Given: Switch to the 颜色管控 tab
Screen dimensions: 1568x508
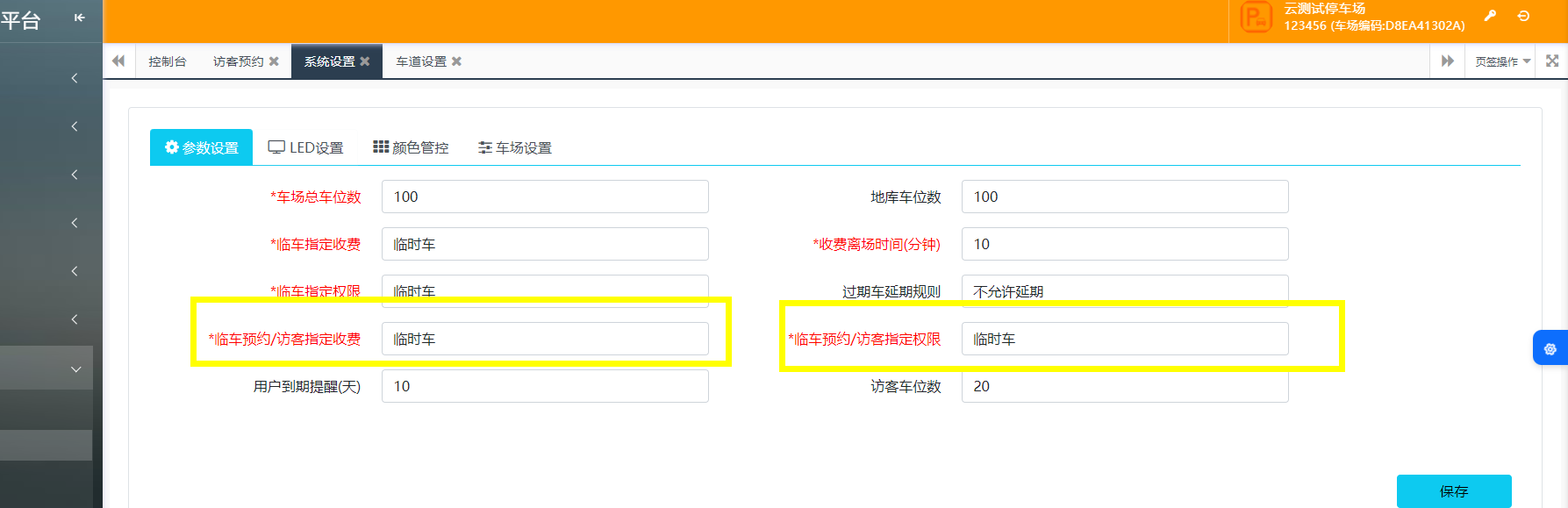Looking at the screenshot, I should click(x=411, y=147).
